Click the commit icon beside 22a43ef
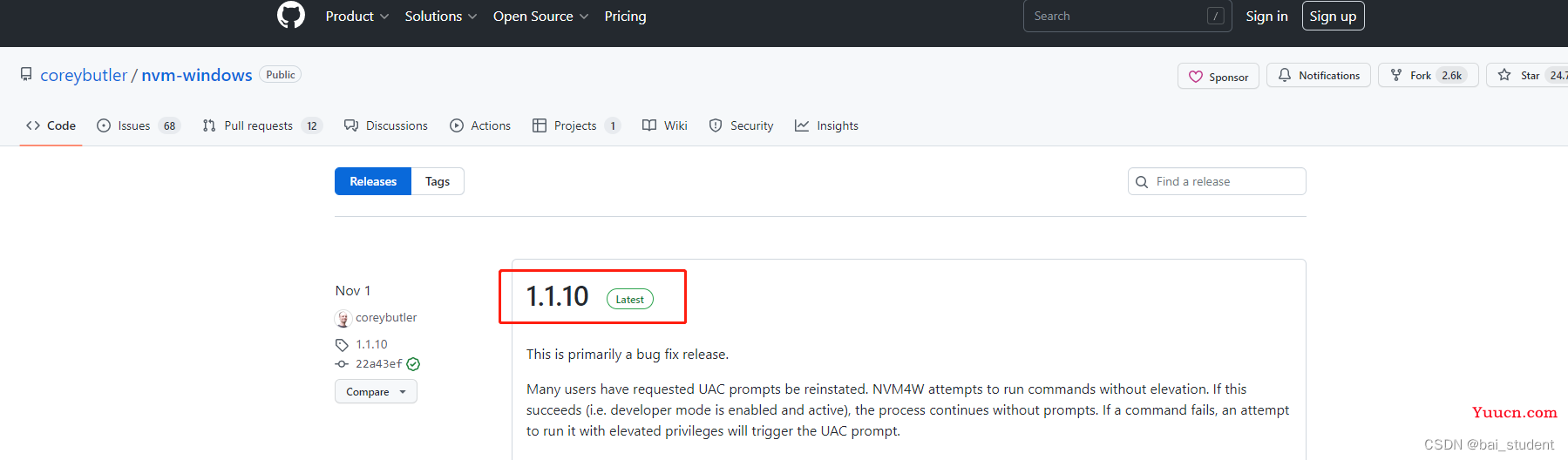 pos(342,364)
